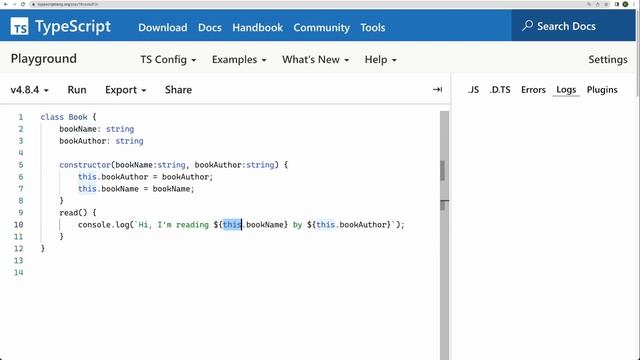Expand the Export dropdown
Screen dimensions: 640x360
(x=125, y=90)
